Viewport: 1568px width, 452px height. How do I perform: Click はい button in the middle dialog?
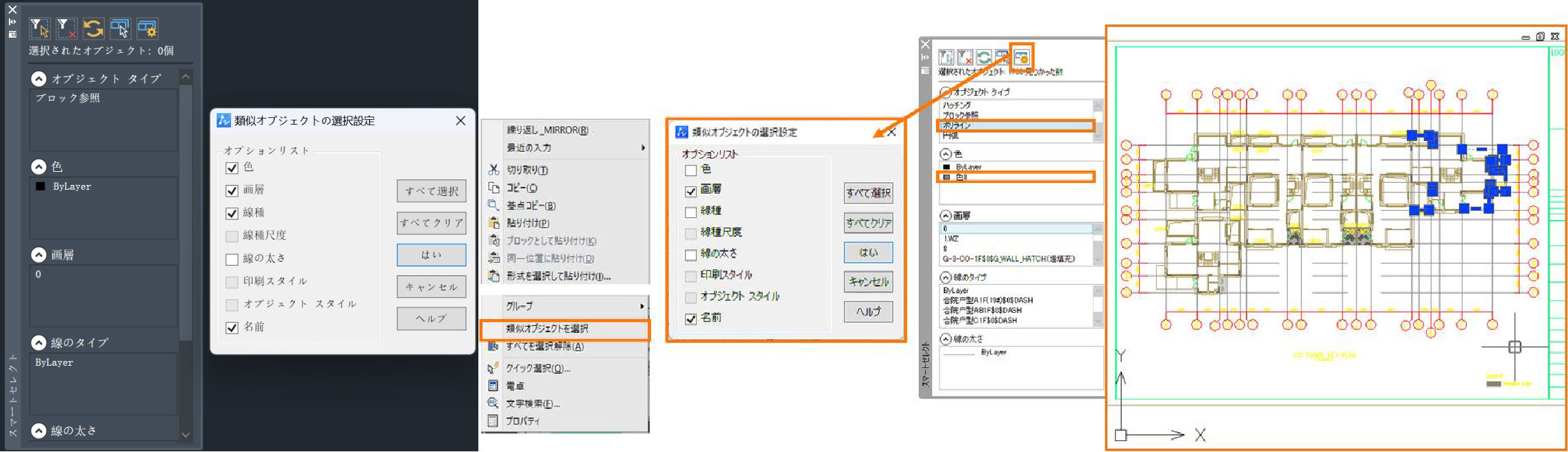(868, 252)
